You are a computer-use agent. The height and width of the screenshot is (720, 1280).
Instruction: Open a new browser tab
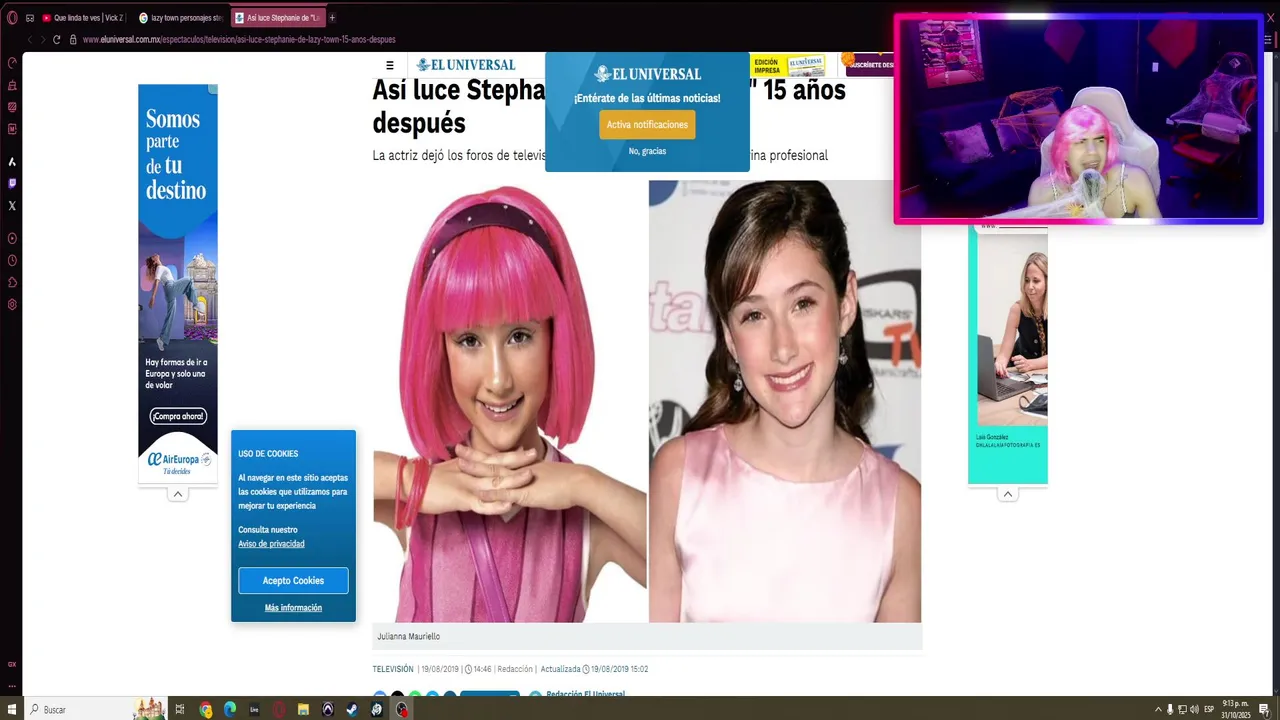tap(332, 17)
